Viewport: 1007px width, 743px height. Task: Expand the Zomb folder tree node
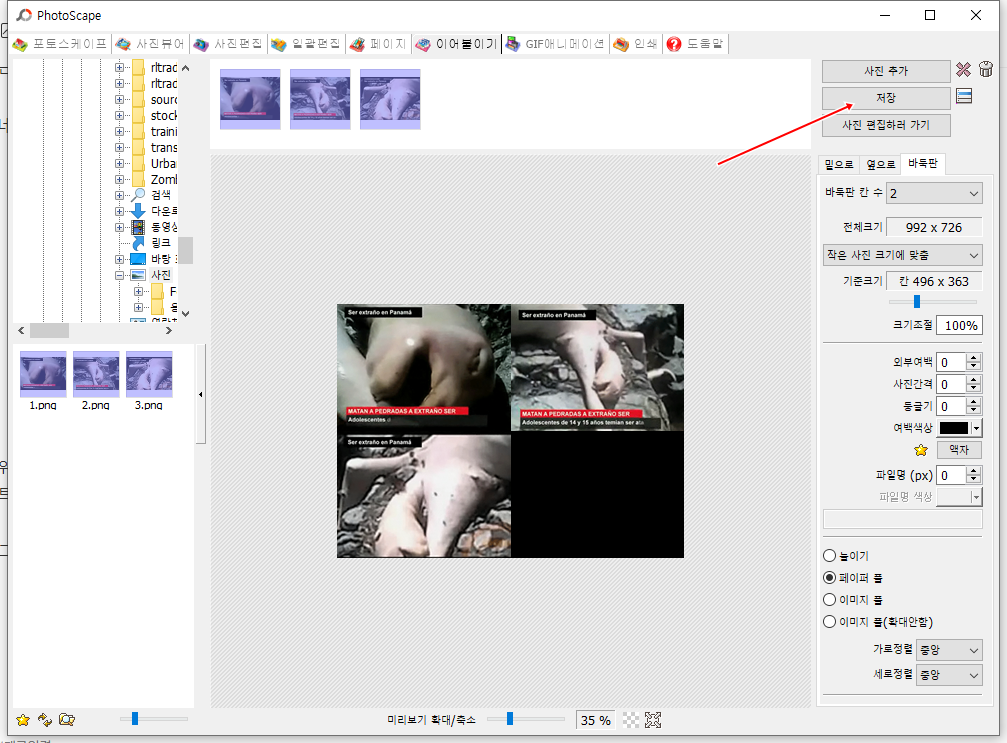point(119,179)
